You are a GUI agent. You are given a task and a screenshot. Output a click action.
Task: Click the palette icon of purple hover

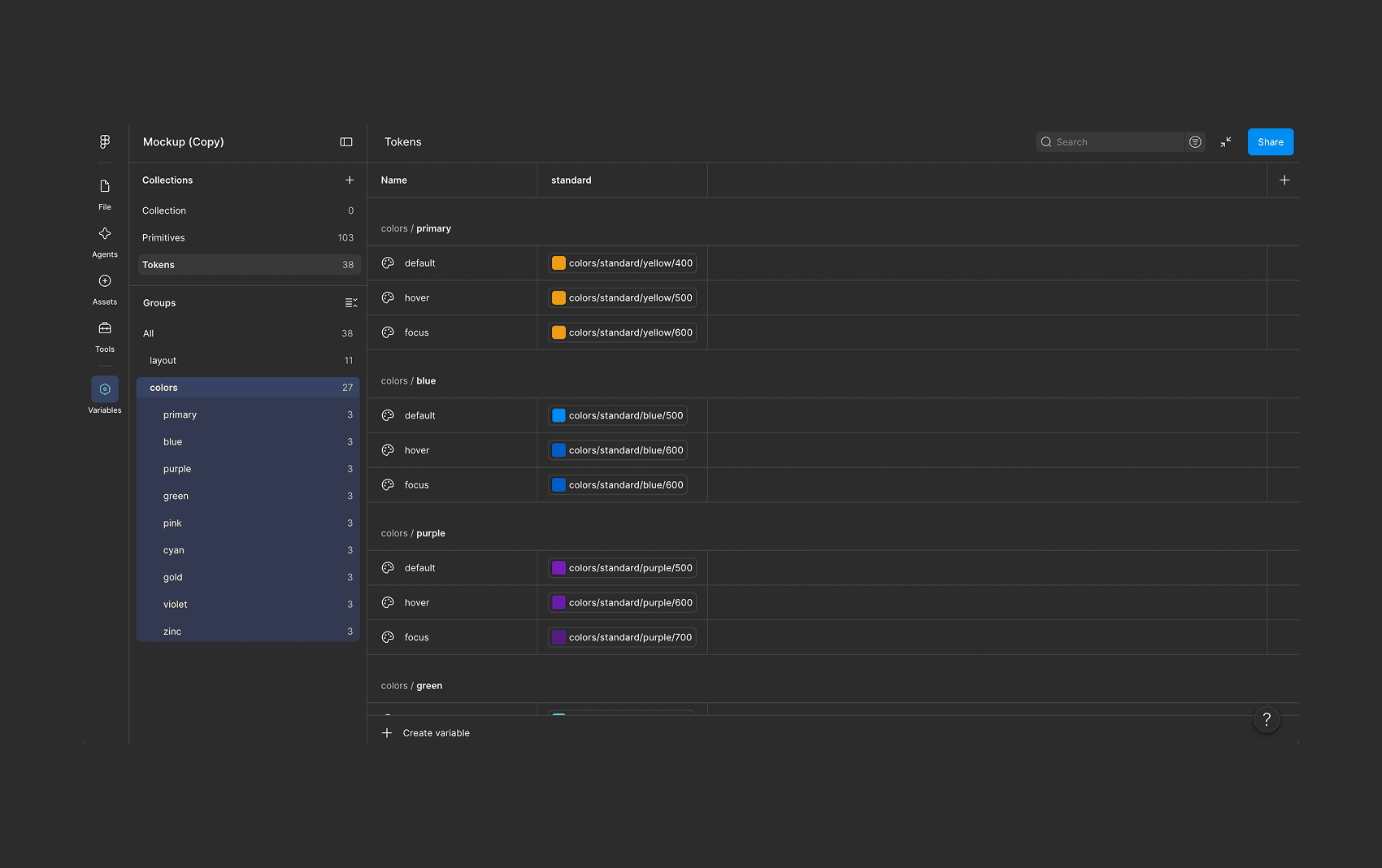[388, 602]
